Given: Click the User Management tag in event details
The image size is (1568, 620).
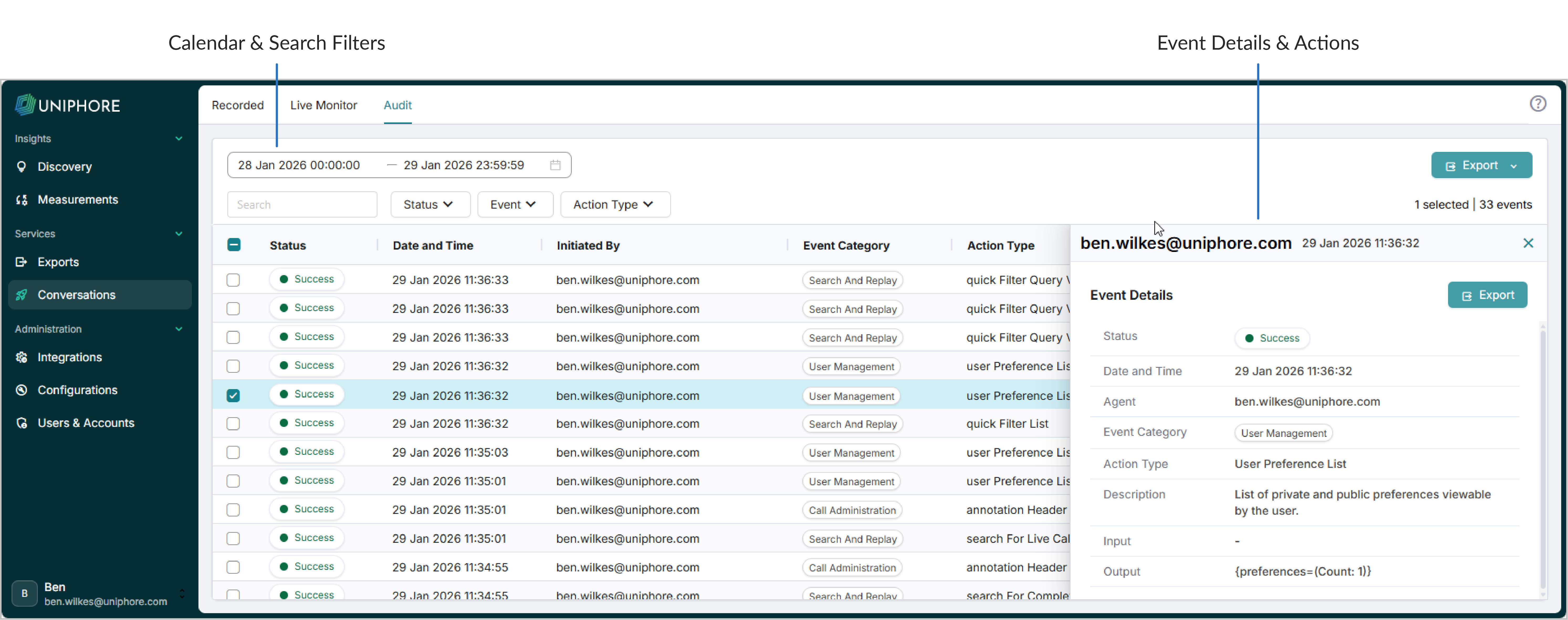Looking at the screenshot, I should tap(1284, 433).
